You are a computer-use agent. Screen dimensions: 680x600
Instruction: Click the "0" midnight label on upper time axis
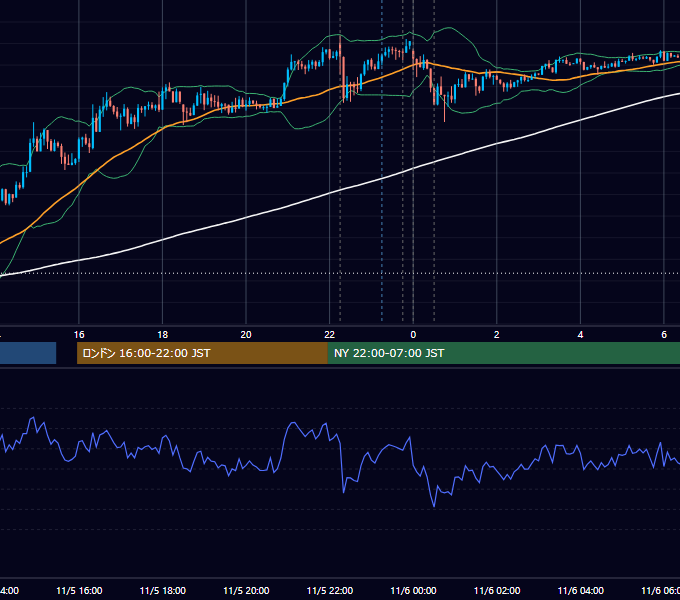(413, 335)
